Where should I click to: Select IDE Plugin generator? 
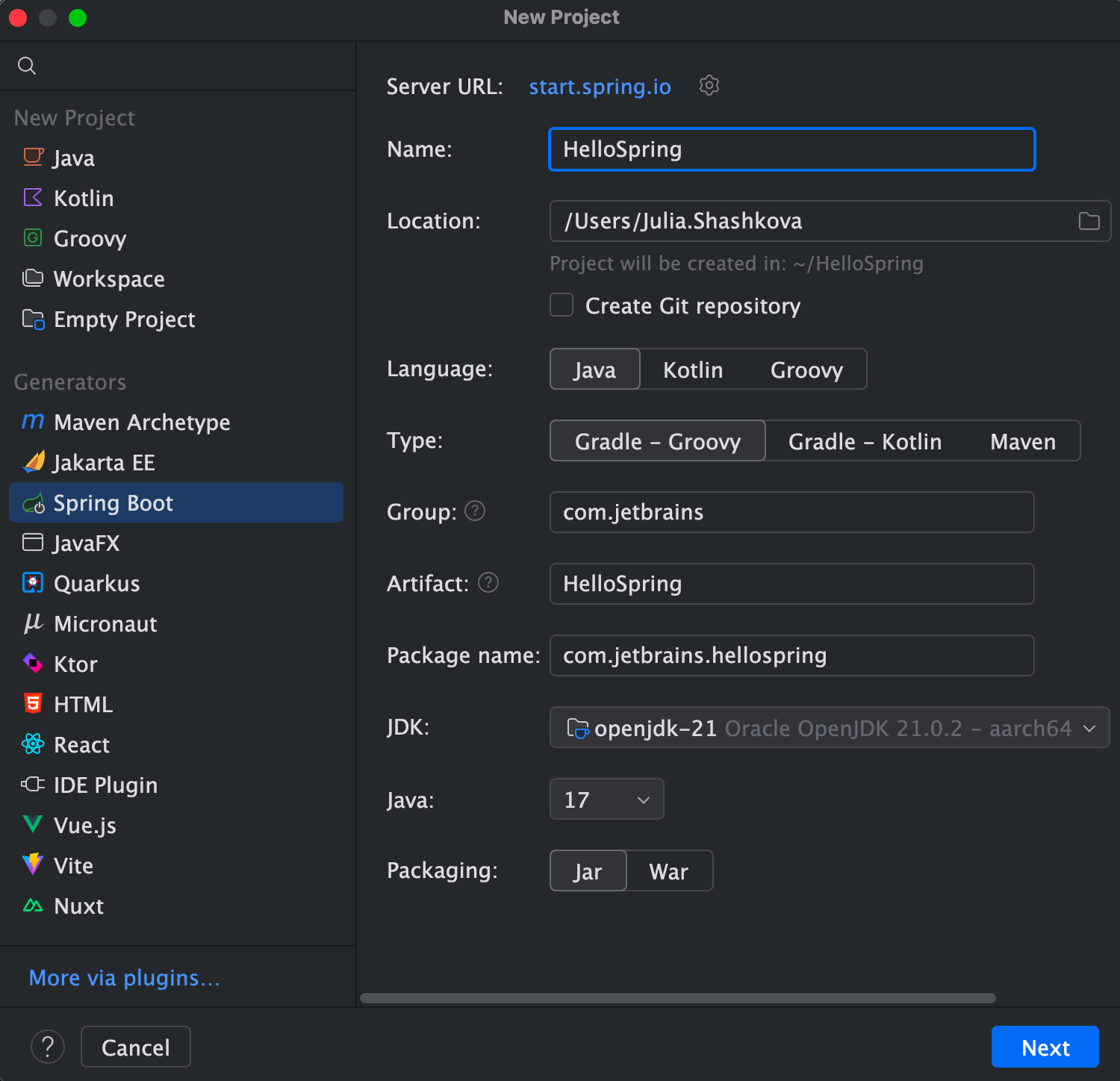176,785
